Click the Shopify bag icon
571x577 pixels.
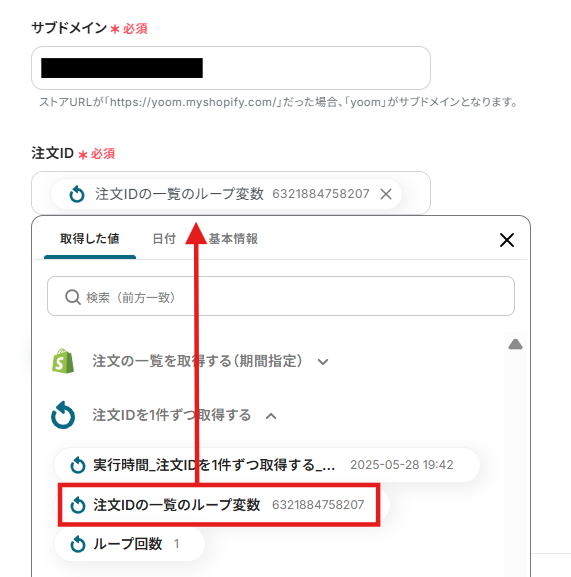[x=63, y=361]
